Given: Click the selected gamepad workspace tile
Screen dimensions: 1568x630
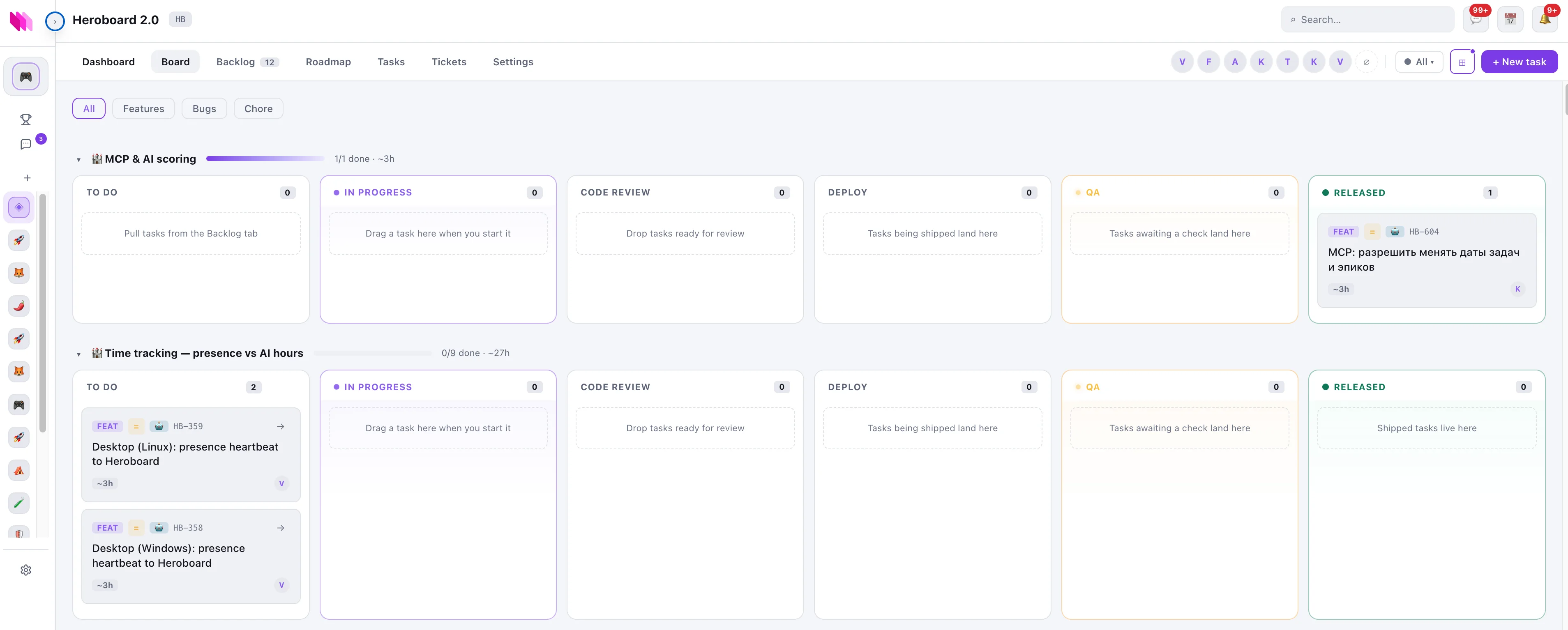Looking at the screenshot, I should [25, 77].
